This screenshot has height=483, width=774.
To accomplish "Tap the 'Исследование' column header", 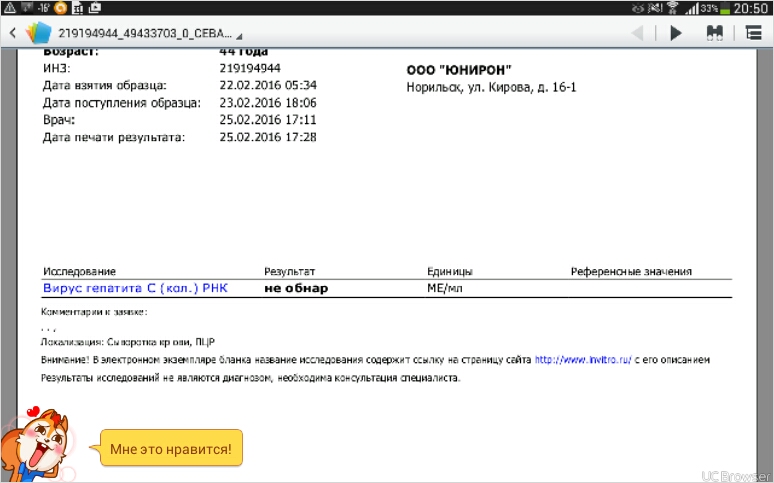I will pos(79,271).
